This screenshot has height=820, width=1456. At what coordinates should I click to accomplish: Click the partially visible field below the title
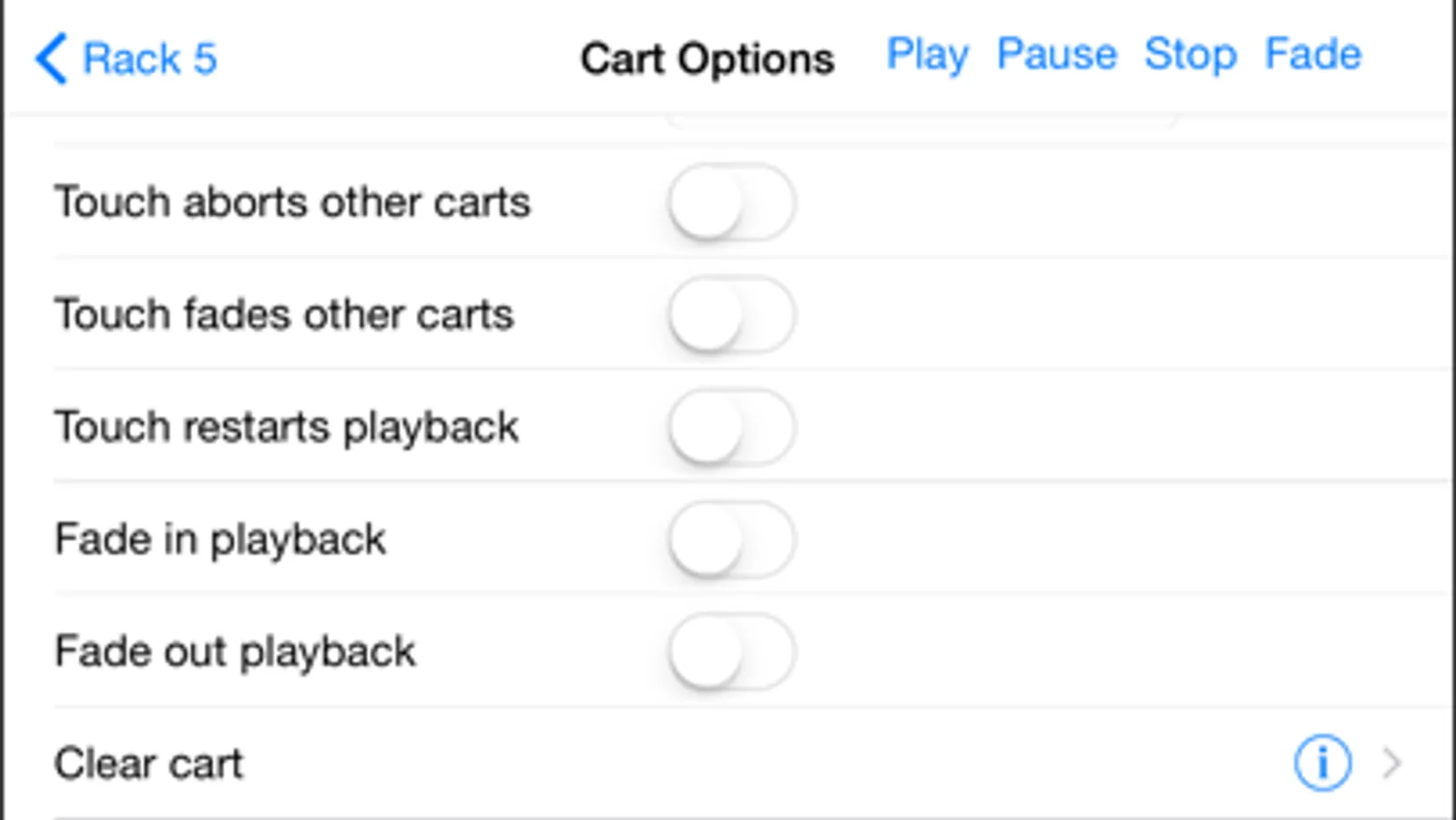(920, 119)
